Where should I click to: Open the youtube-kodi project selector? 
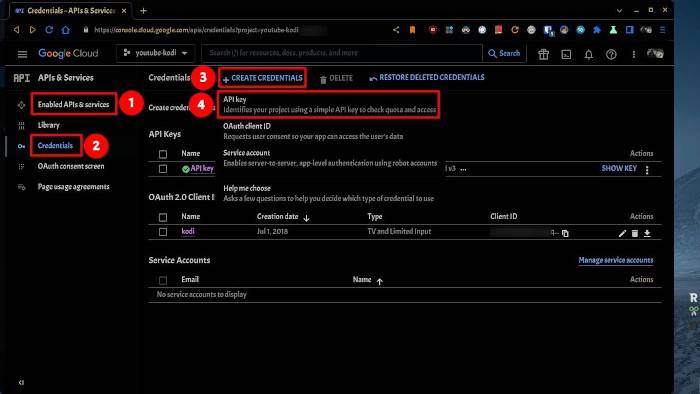155,53
